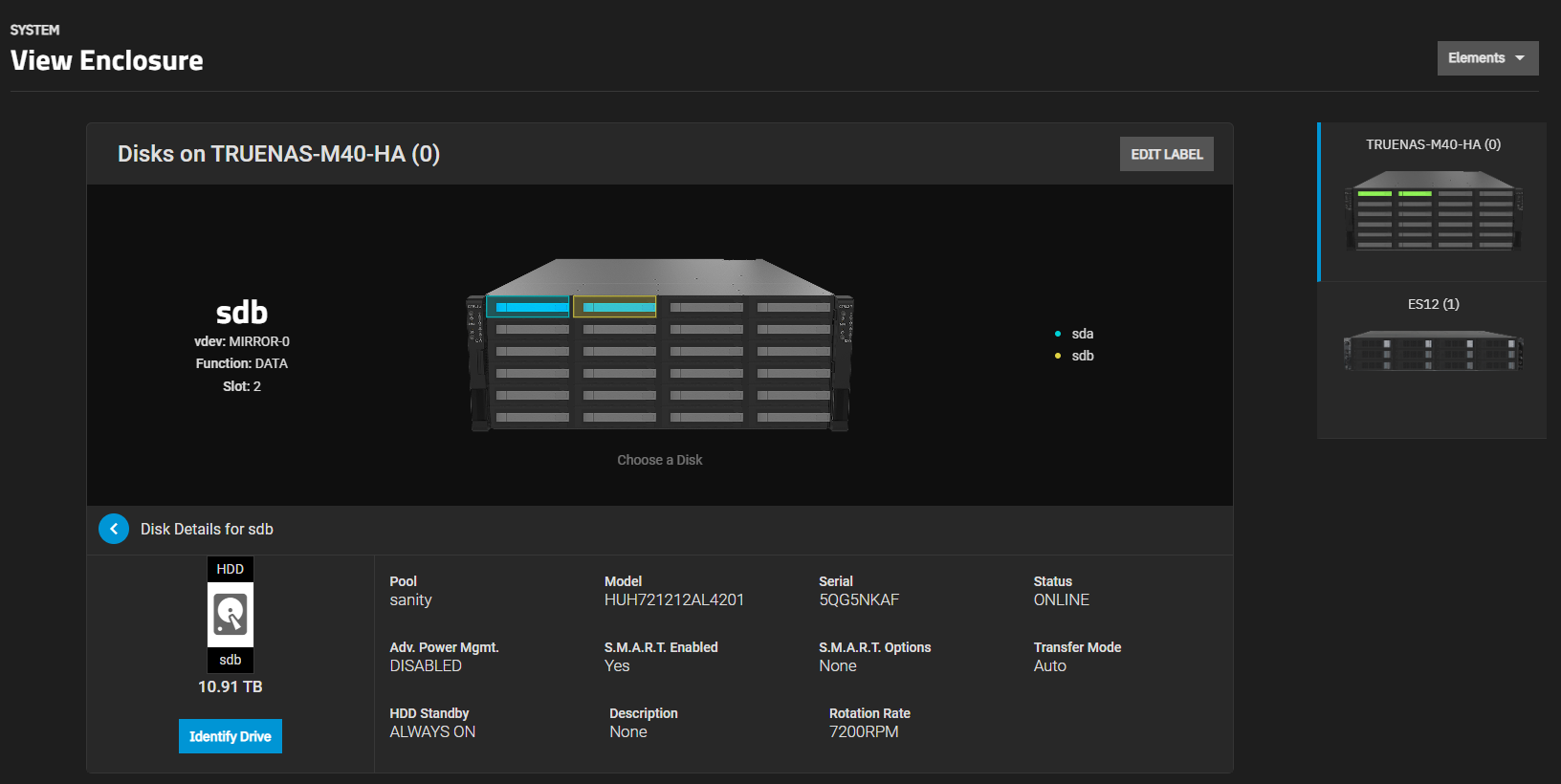Select the yellow highlighted sdb drive slot
Screen dimensions: 1561x784
tap(615, 307)
